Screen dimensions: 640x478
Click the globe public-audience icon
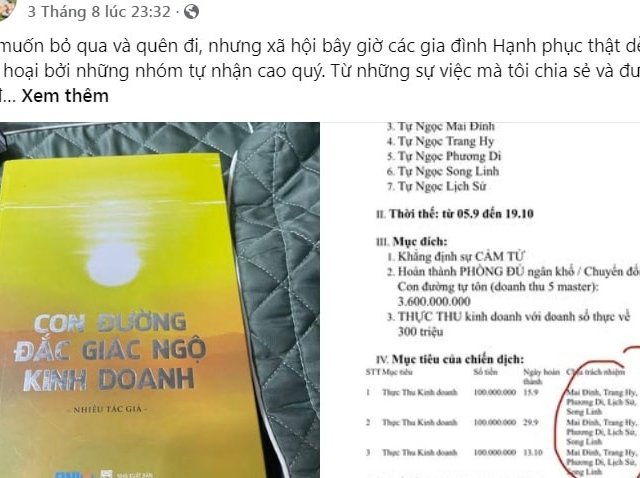191,12
